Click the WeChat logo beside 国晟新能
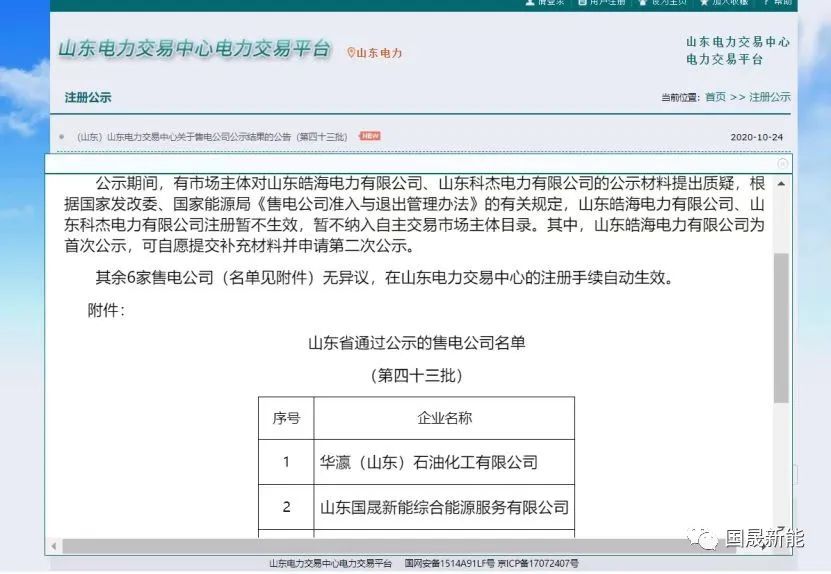The height and width of the screenshot is (574, 831). click(708, 540)
